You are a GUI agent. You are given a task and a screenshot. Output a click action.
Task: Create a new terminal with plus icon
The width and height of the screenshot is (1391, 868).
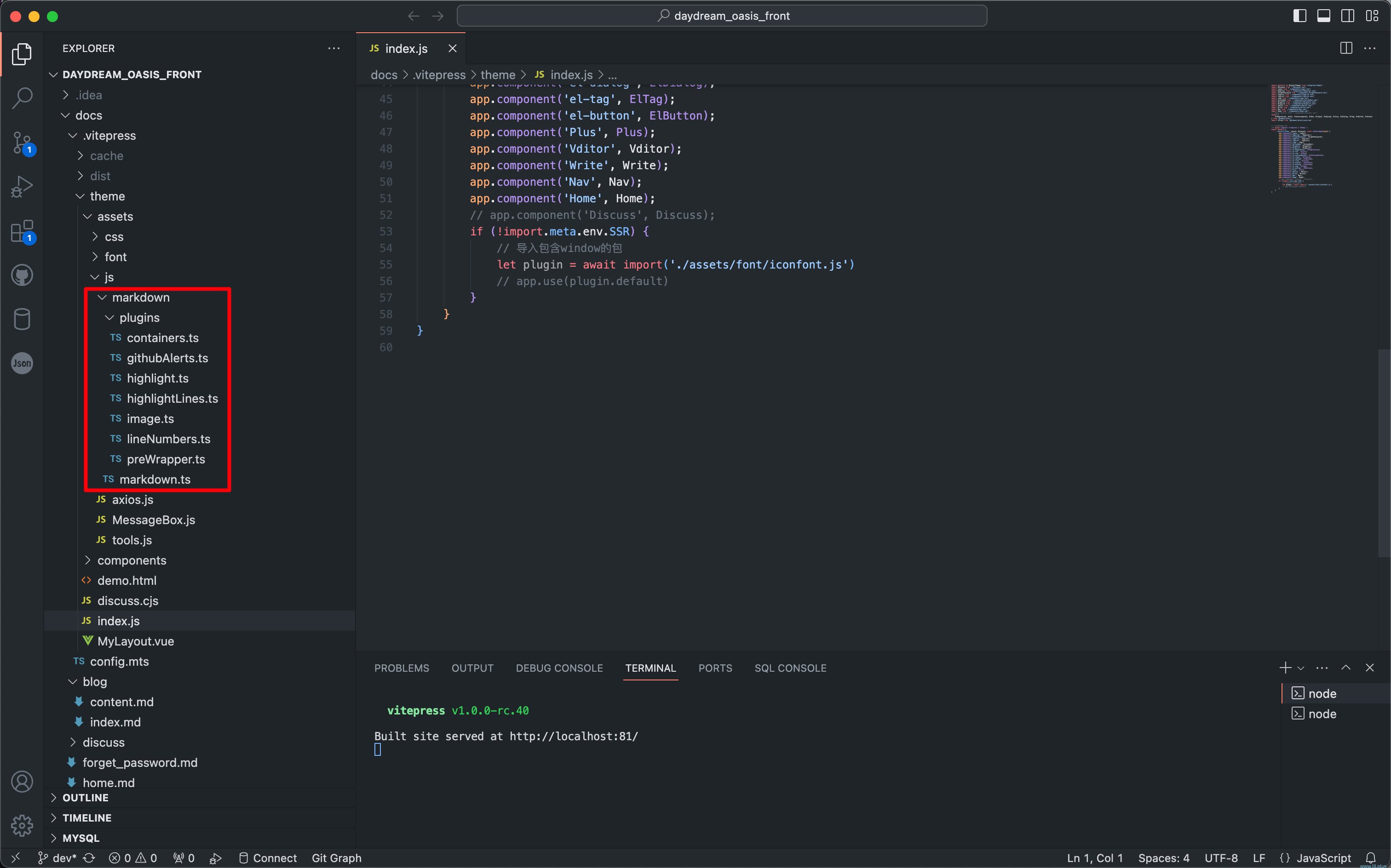[x=1285, y=668]
